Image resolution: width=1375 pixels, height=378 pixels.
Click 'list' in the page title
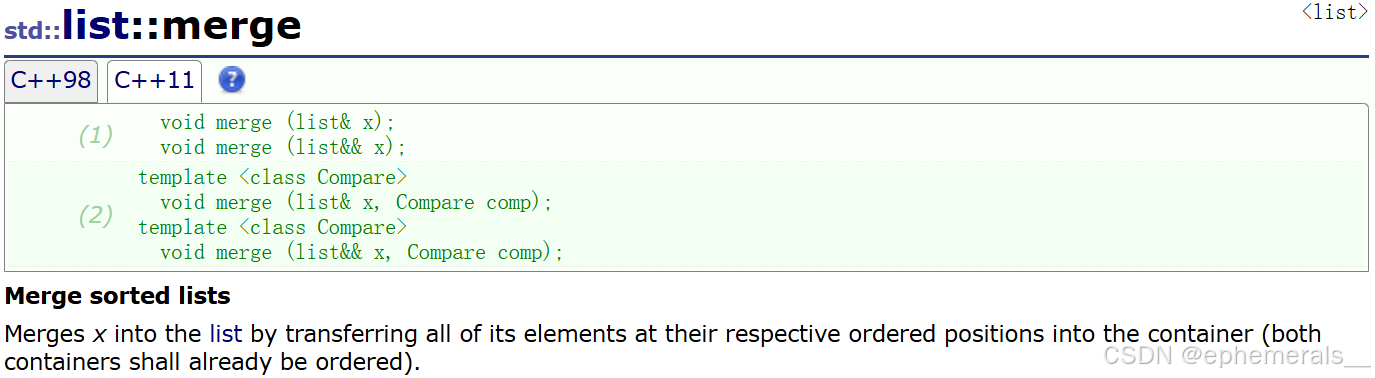tap(95, 25)
